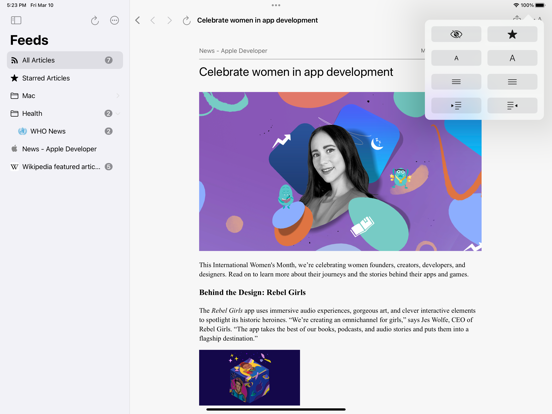
Task: Click the Behind the Design: Rebel Girls heading
Action: coord(252,293)
